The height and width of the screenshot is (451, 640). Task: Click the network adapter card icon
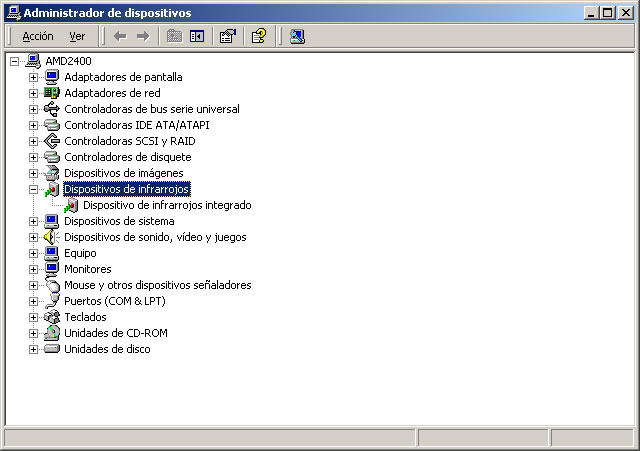click(x=52, y=93)
